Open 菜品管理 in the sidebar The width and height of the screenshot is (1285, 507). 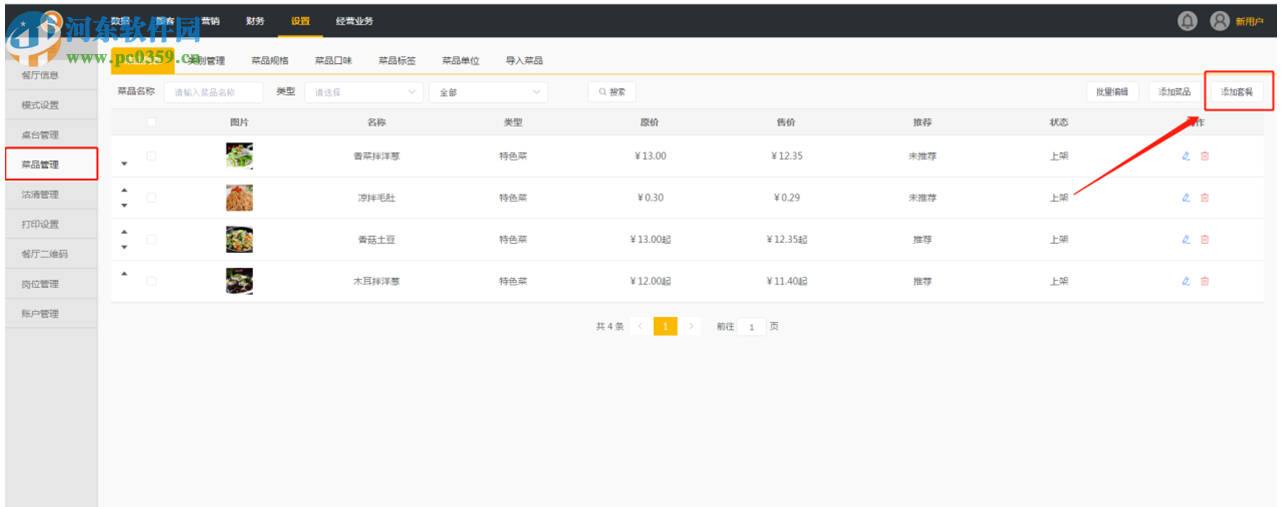click(x=51, y=164)
